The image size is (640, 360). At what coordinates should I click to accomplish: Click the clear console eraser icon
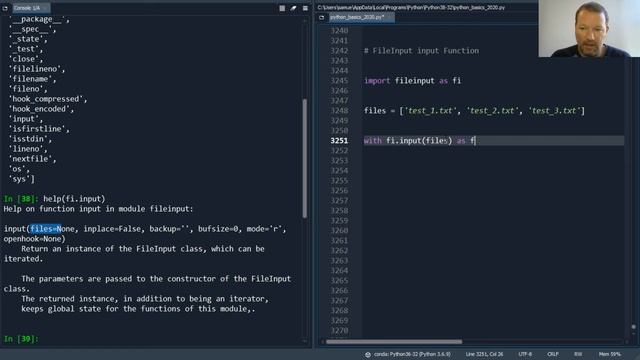tap(293, 8)
